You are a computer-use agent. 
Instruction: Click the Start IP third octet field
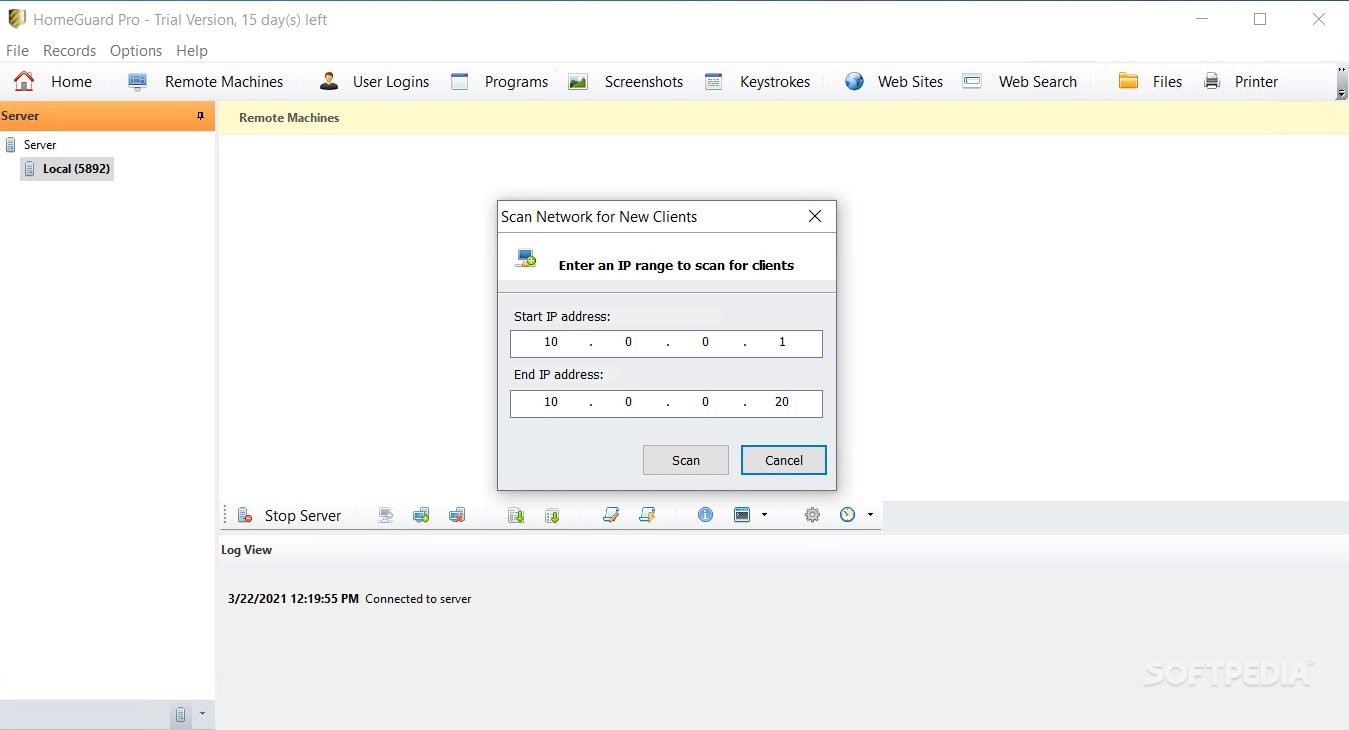point(705,342)
